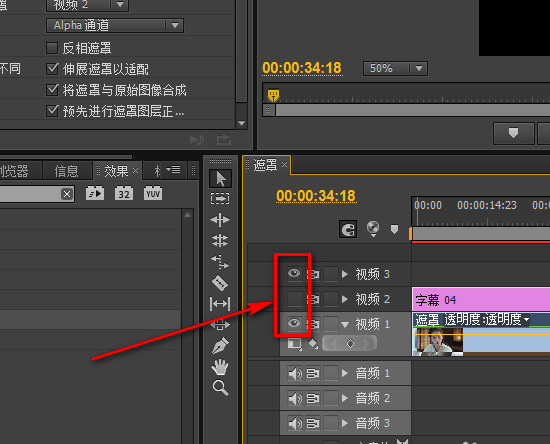550x444 pixels.
Task: Toggle the lock box on 音频 1
Action: point(330,373)
